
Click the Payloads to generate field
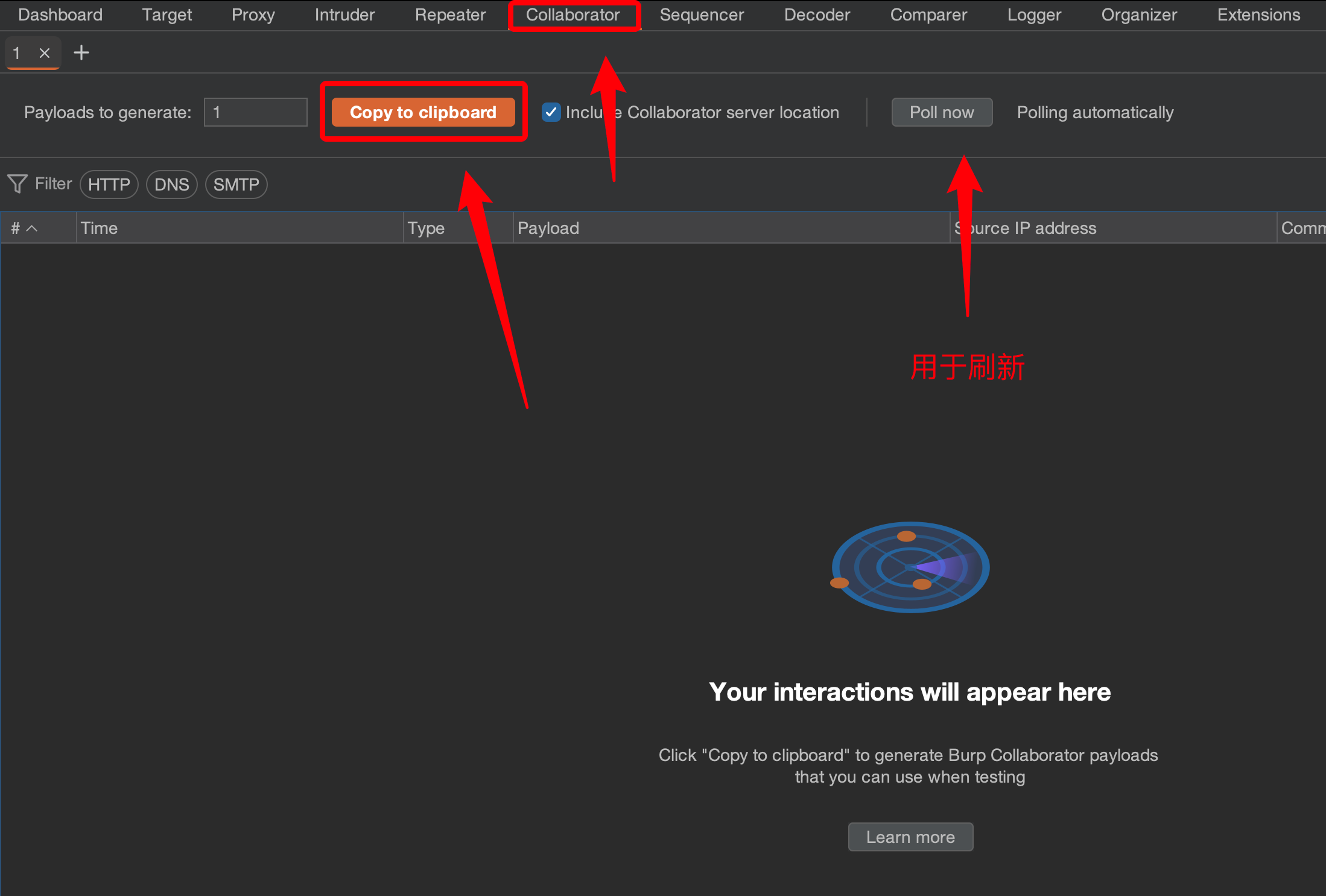point(255,112)
